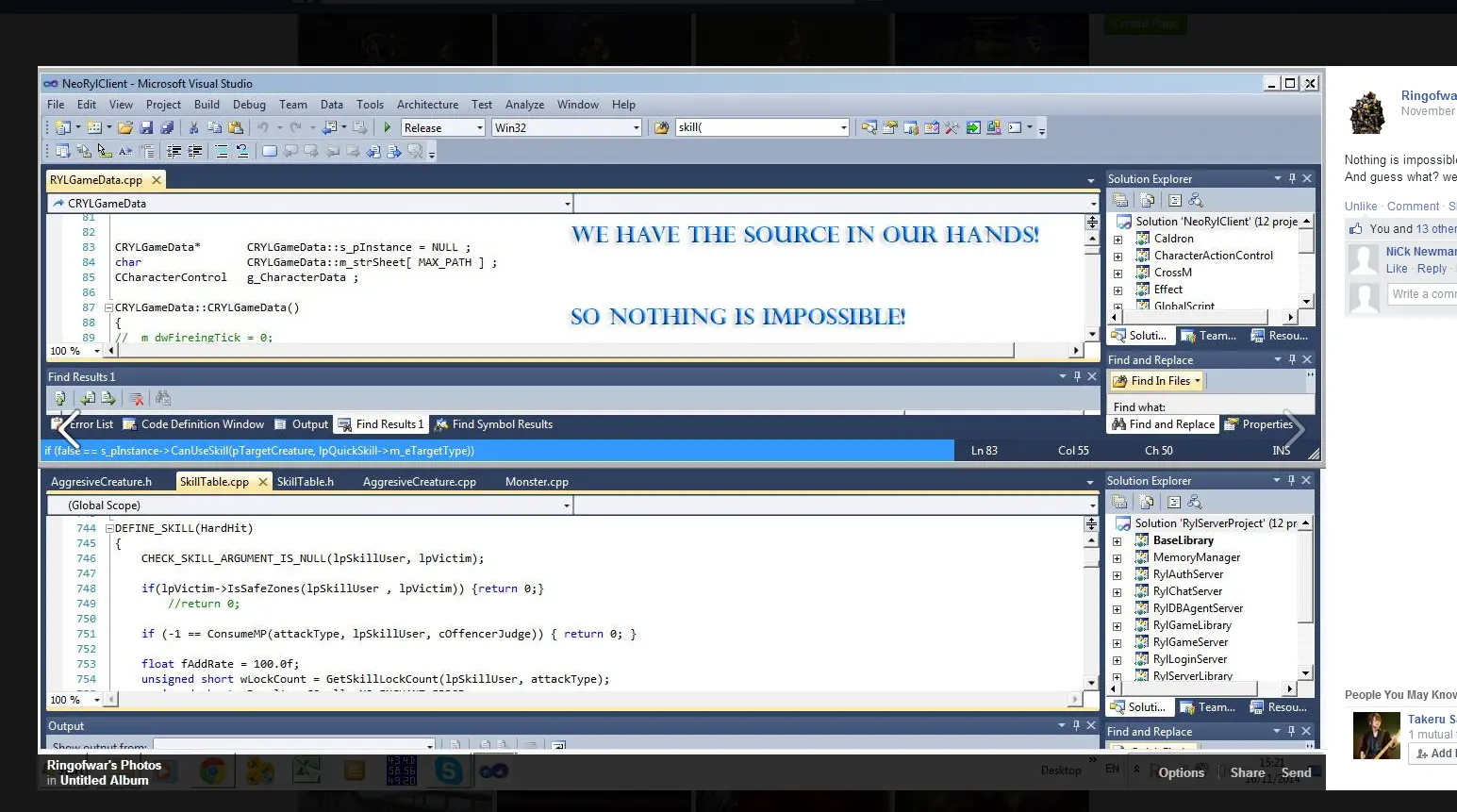This screenshot has width=1457, height=812.
Task: Click the green Start Debugging arrow
Action: pos(387,127)
